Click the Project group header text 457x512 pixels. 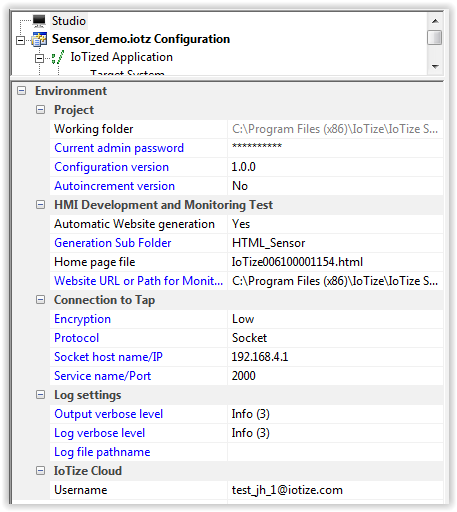tap(74, 110)
